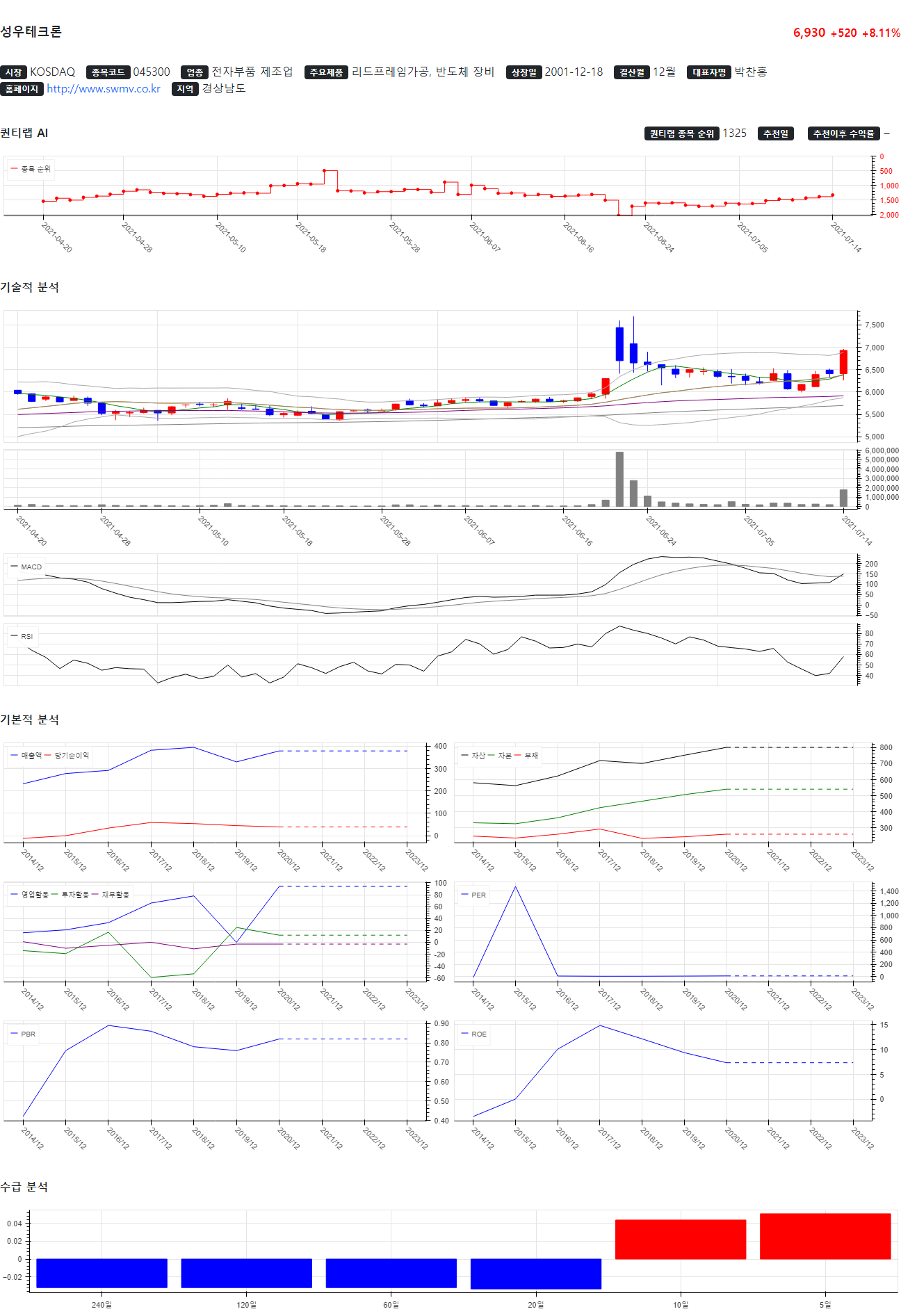This screenshot has height=1316, width=901.
Task: Click the 수급 분석 section heading
Action: click(24, 1187)
